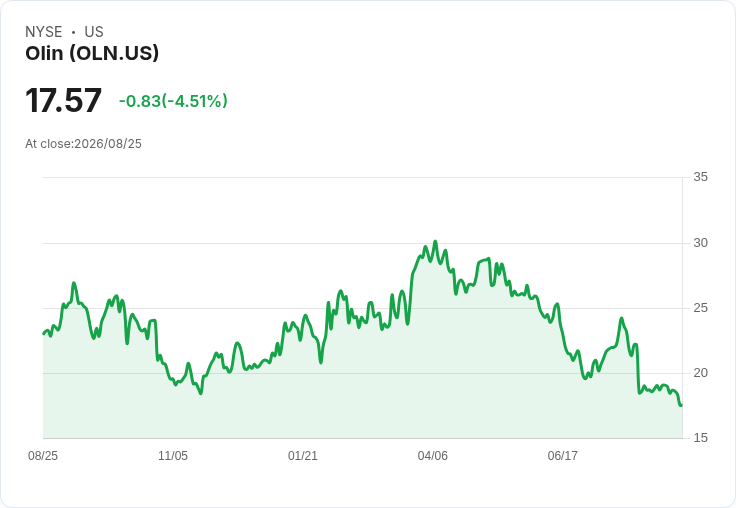Click the chart's highest peak near 04/06
Screen dimensions: 736x508
coord(435,242)
